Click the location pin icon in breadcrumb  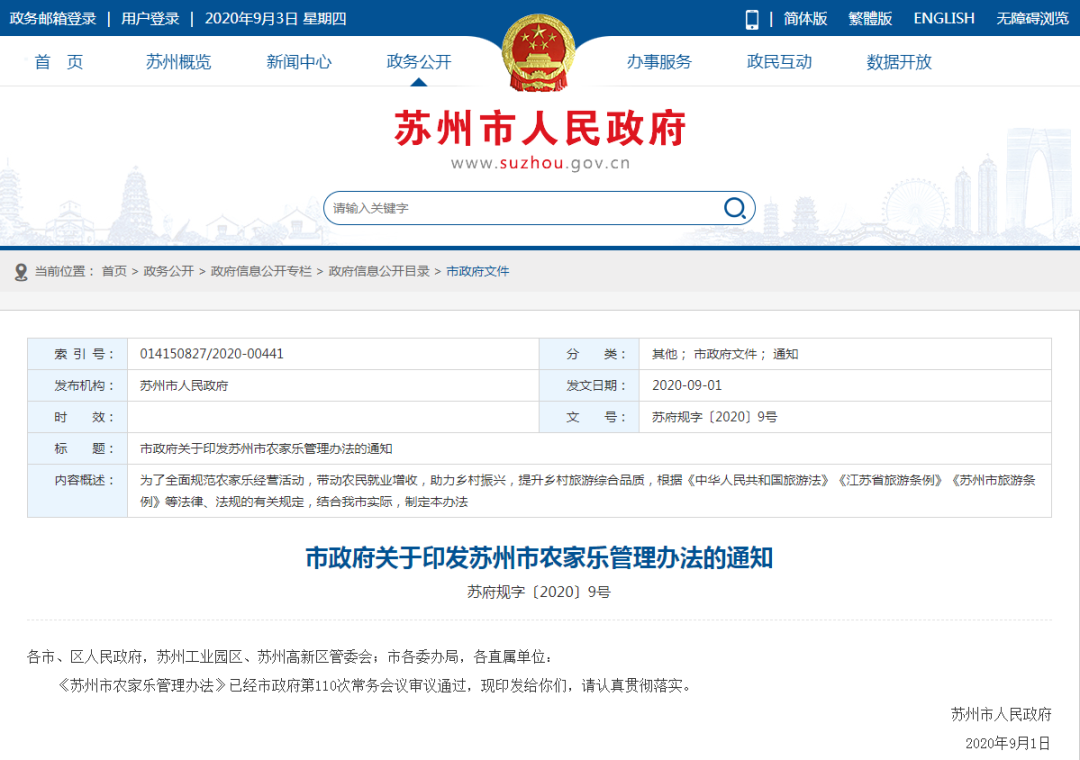tap(21, 271)
